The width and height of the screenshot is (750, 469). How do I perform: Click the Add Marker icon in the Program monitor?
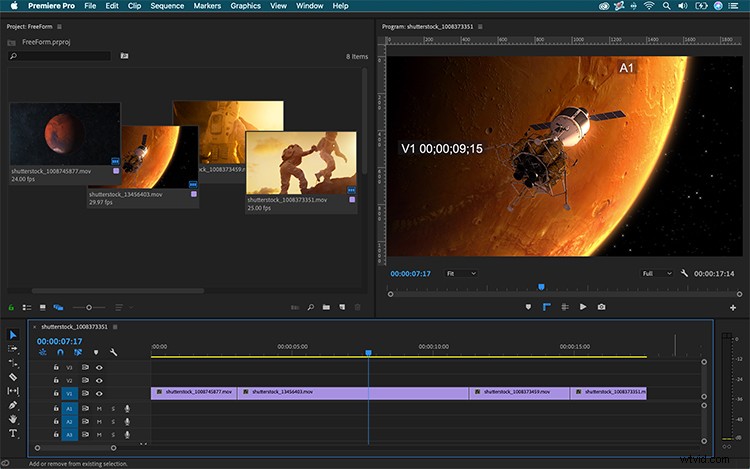tap(528, 307)
